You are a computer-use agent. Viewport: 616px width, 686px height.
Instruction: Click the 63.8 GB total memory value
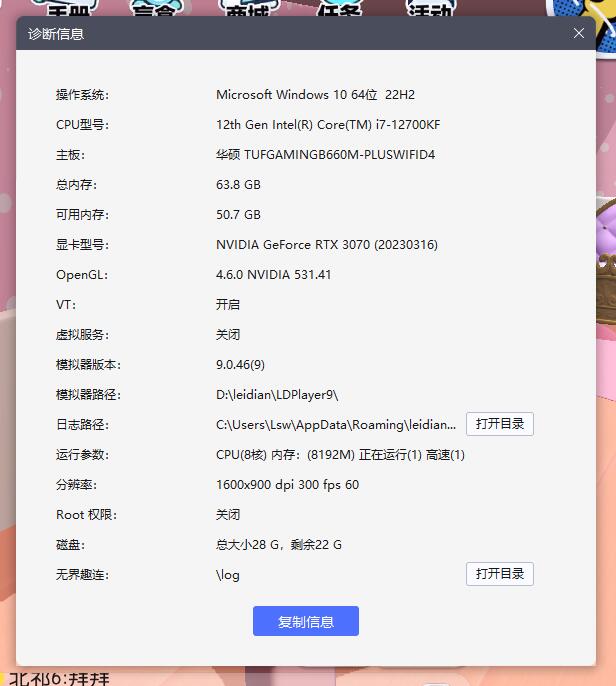point(238,185)
